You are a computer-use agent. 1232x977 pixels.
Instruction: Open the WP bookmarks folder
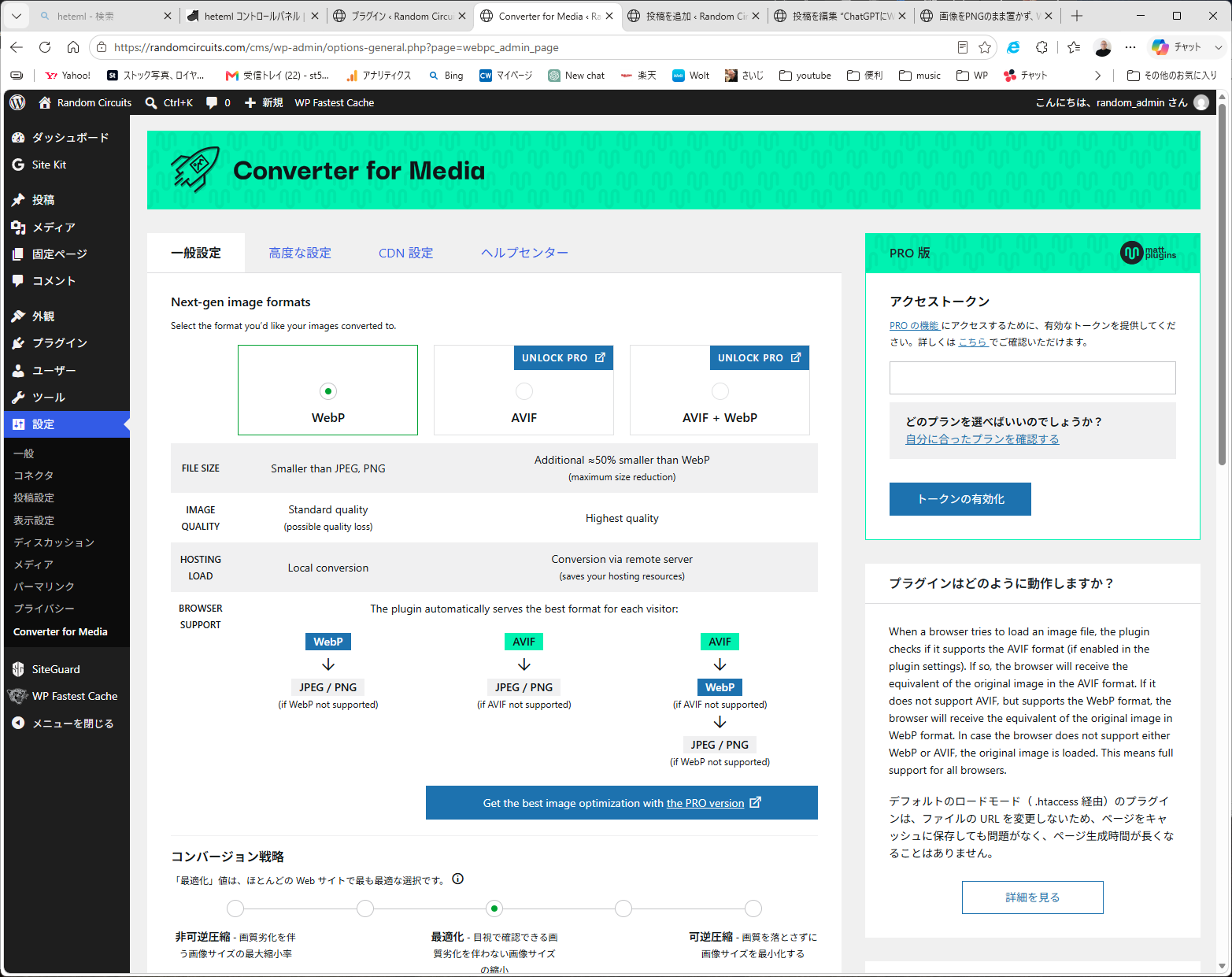972,76
